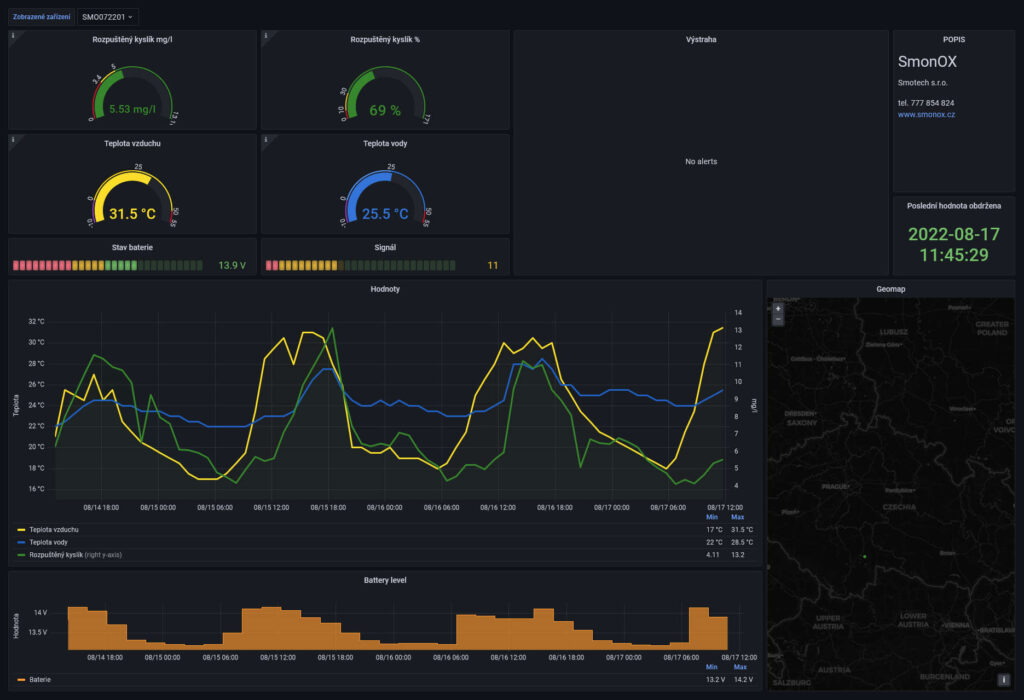Viewport: 1024px width, 700px height.
Task: Toggle Teplota vzduchu series in legend
Action: click(54, 529)
